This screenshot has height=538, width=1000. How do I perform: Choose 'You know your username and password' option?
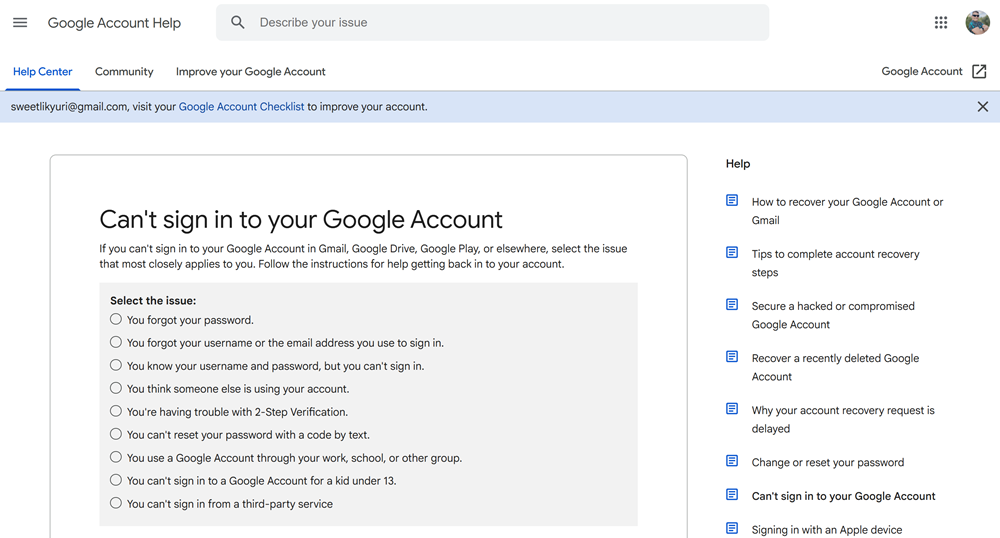115,365
